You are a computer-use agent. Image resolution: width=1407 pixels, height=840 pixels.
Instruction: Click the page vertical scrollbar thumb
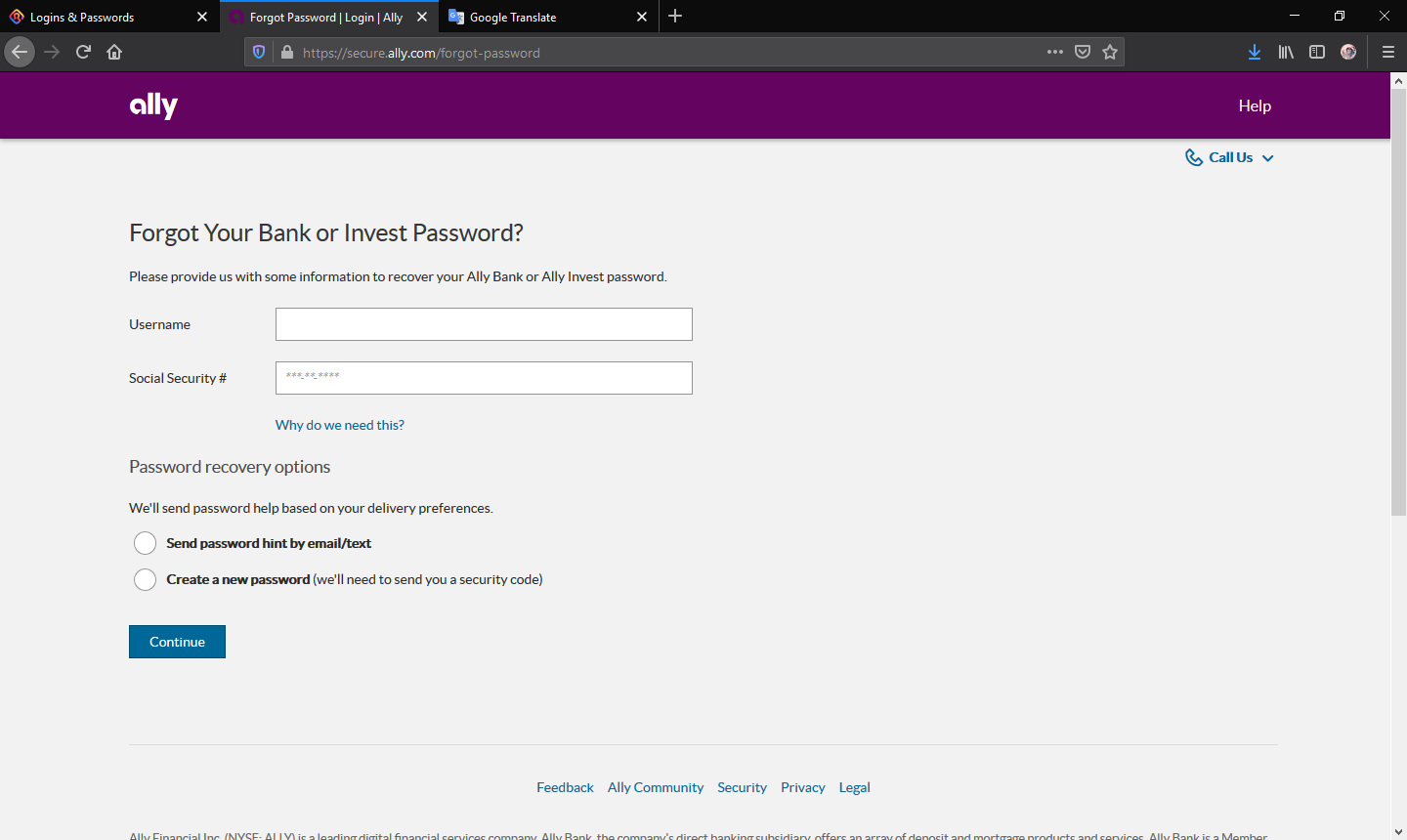1398,303
